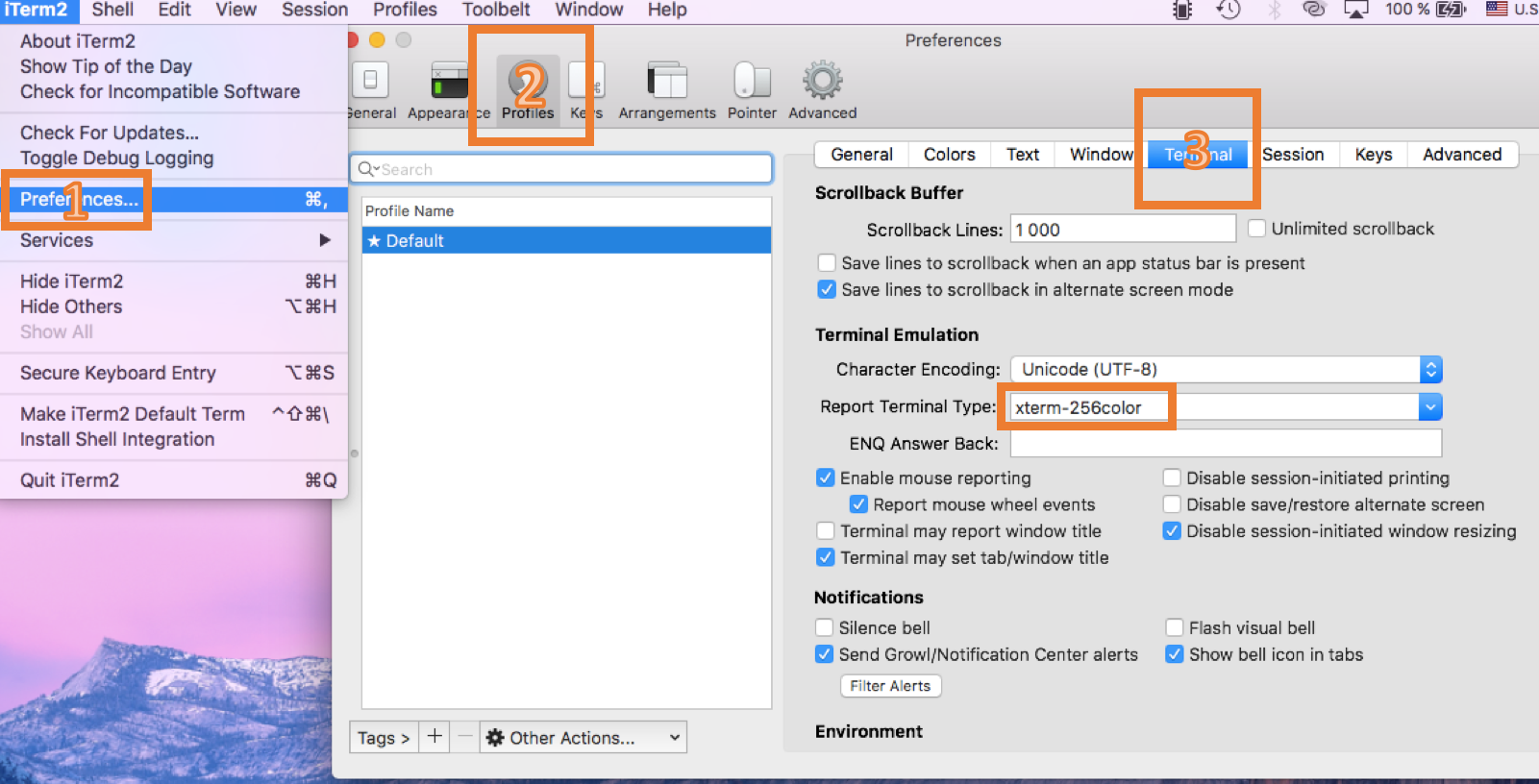
Task: Click the Creative Cloud menu bar icon
Action: point(1314,10)
